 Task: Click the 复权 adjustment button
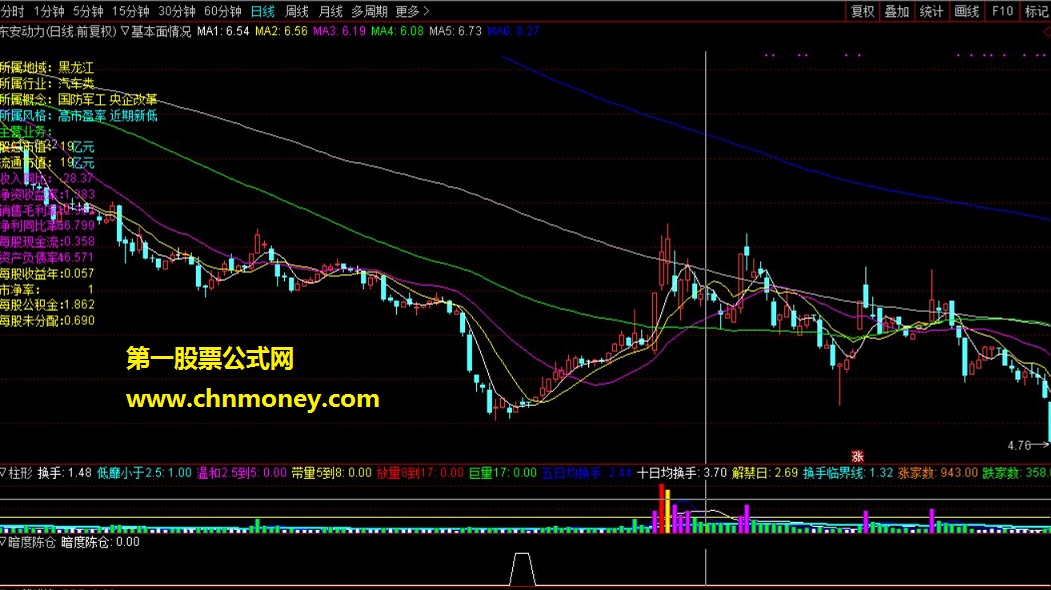pos(863,11)
